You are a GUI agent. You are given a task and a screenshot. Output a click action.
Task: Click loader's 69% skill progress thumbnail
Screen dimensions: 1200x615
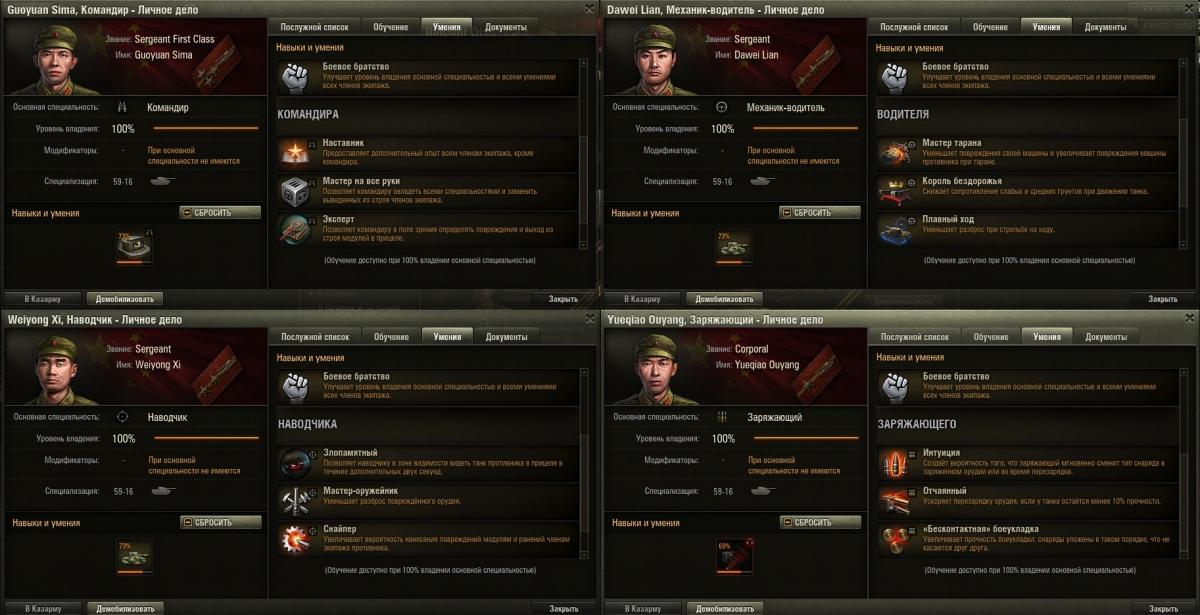click(731, 556)
